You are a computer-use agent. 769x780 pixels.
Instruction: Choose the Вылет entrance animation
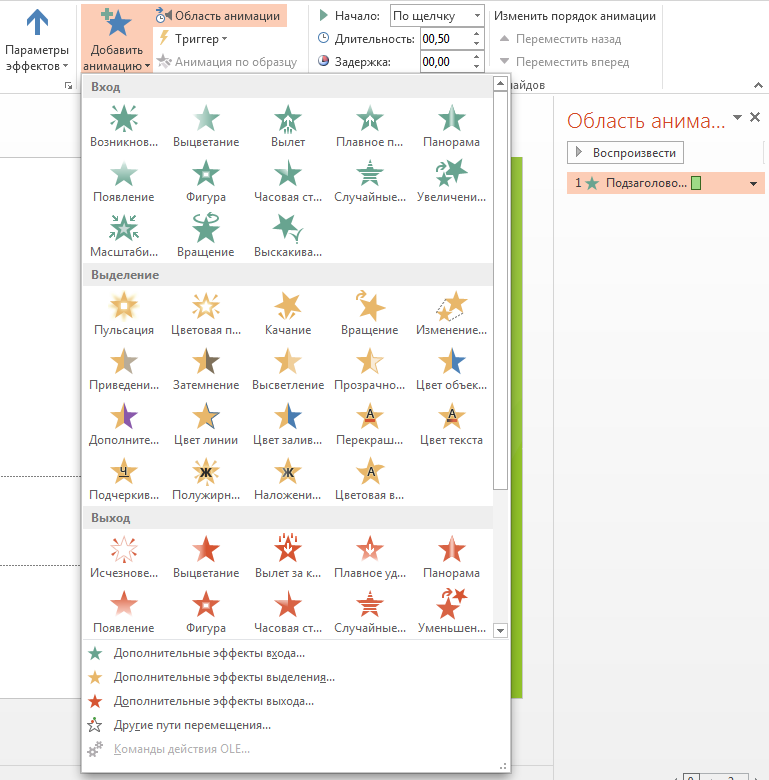click(x=288, y=126)
